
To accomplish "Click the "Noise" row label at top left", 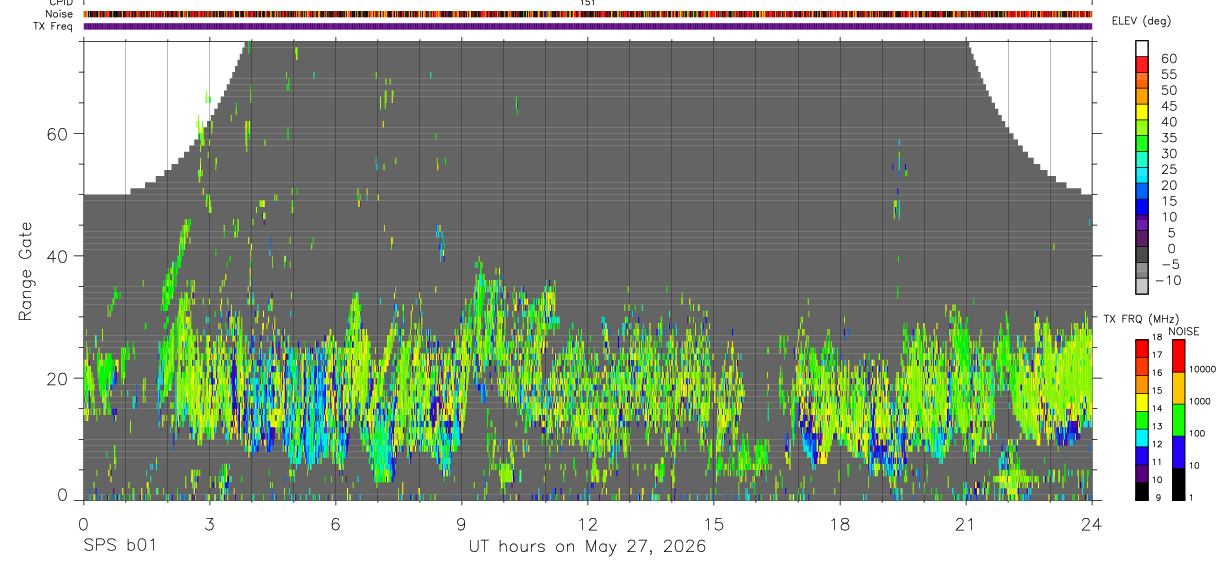I will coord(60,14).
